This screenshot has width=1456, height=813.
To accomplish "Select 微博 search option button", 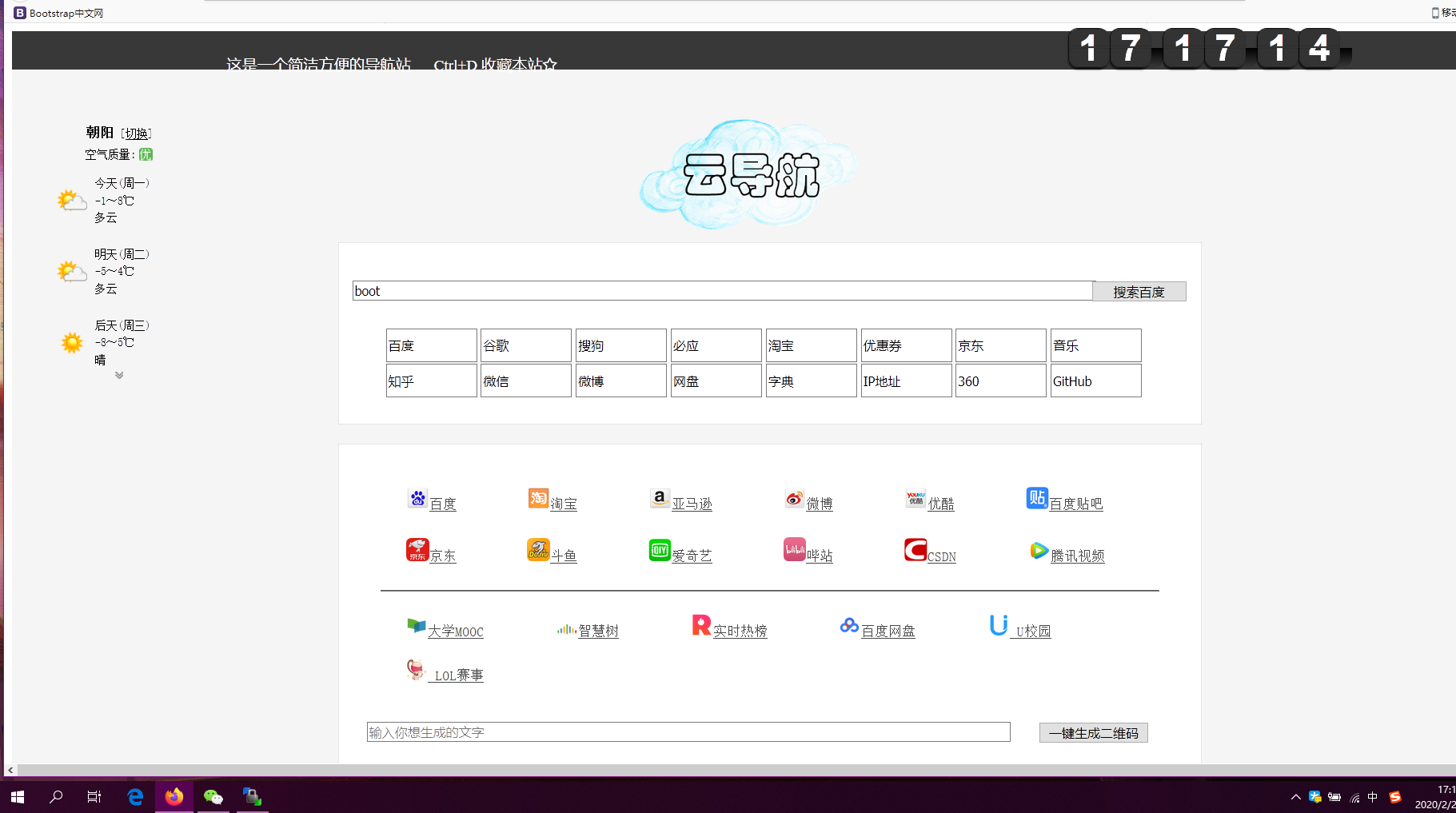I will point(621,381).
